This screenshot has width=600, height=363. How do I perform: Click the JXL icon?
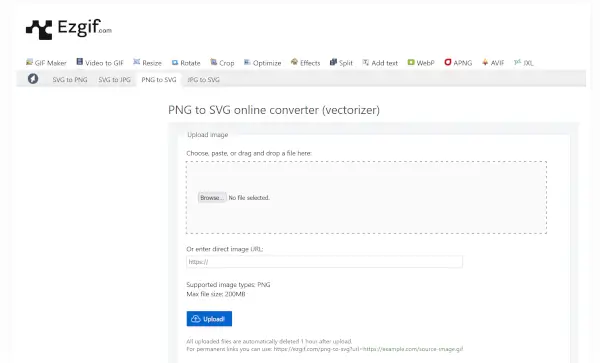click(x=517, y=62)
